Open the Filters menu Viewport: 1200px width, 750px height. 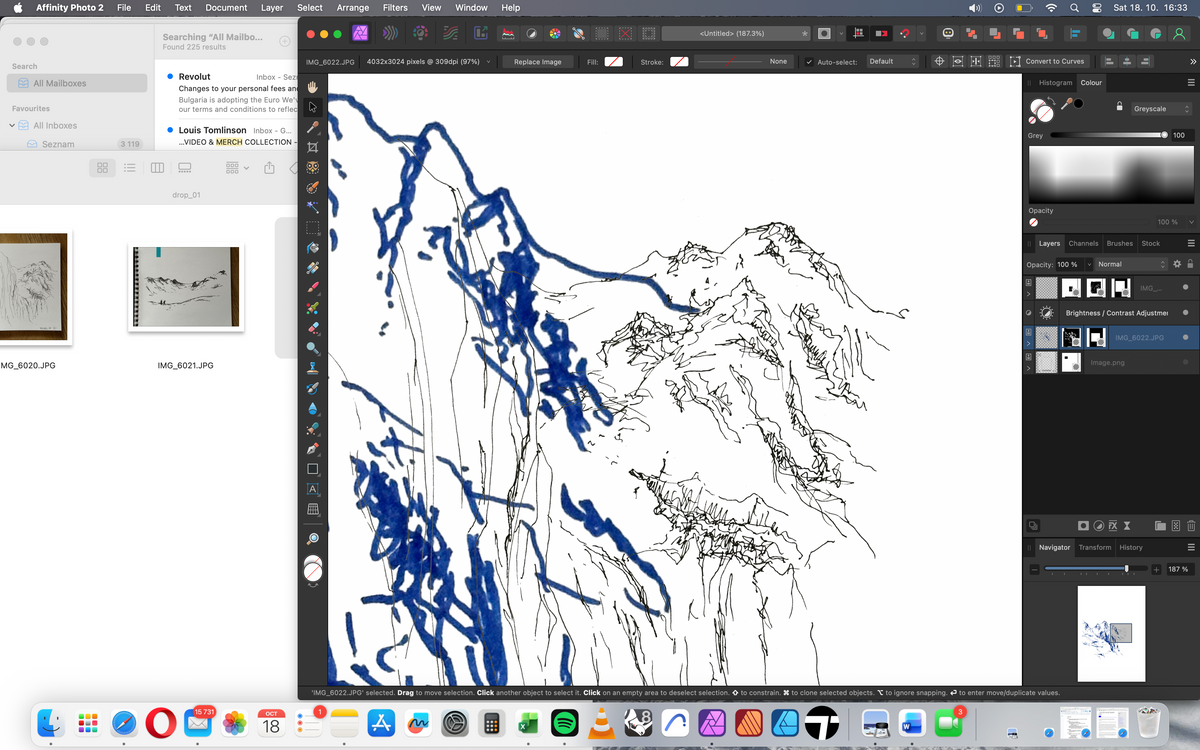pyautogui.click(x=395, y=8)
